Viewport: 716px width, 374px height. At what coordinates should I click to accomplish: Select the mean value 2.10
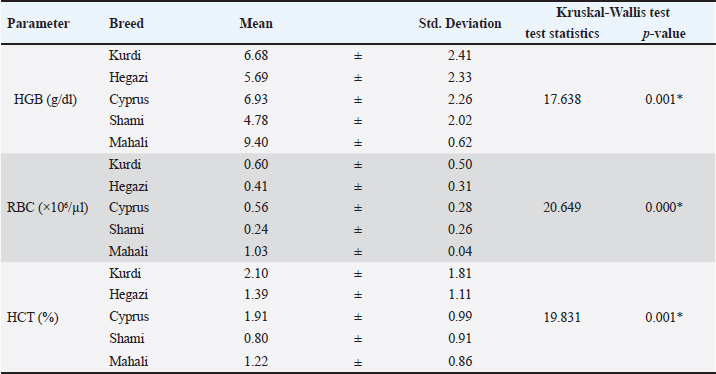[x=256, y=273]
